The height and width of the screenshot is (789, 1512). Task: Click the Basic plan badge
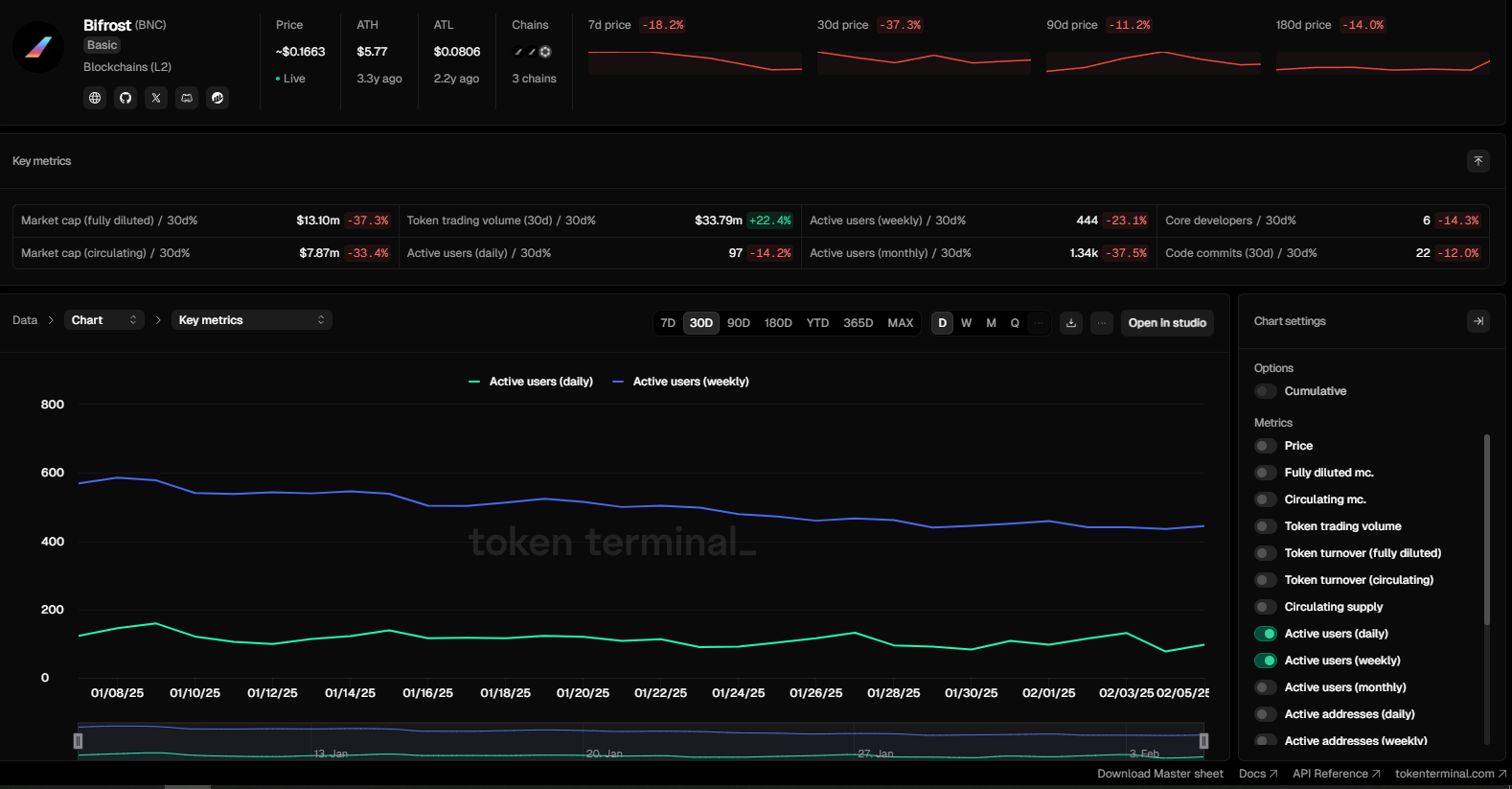(x=102, y=45)
